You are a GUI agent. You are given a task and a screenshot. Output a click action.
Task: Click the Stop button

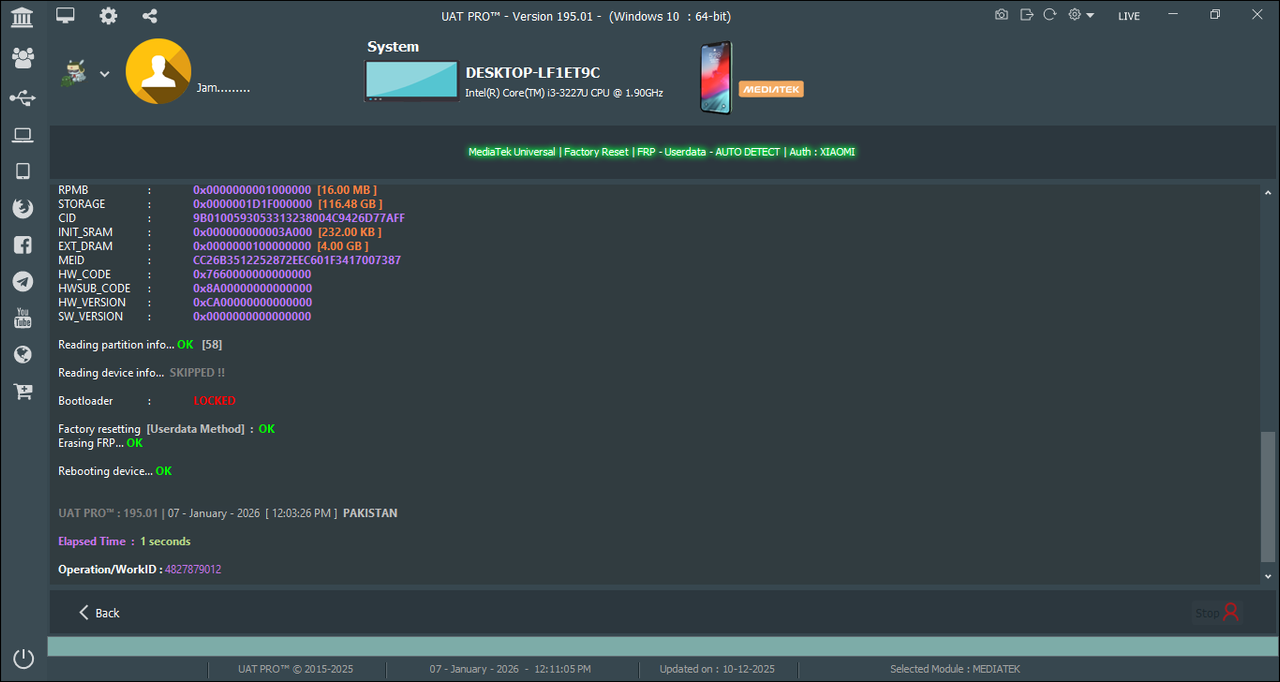[x=1217, y=612]
